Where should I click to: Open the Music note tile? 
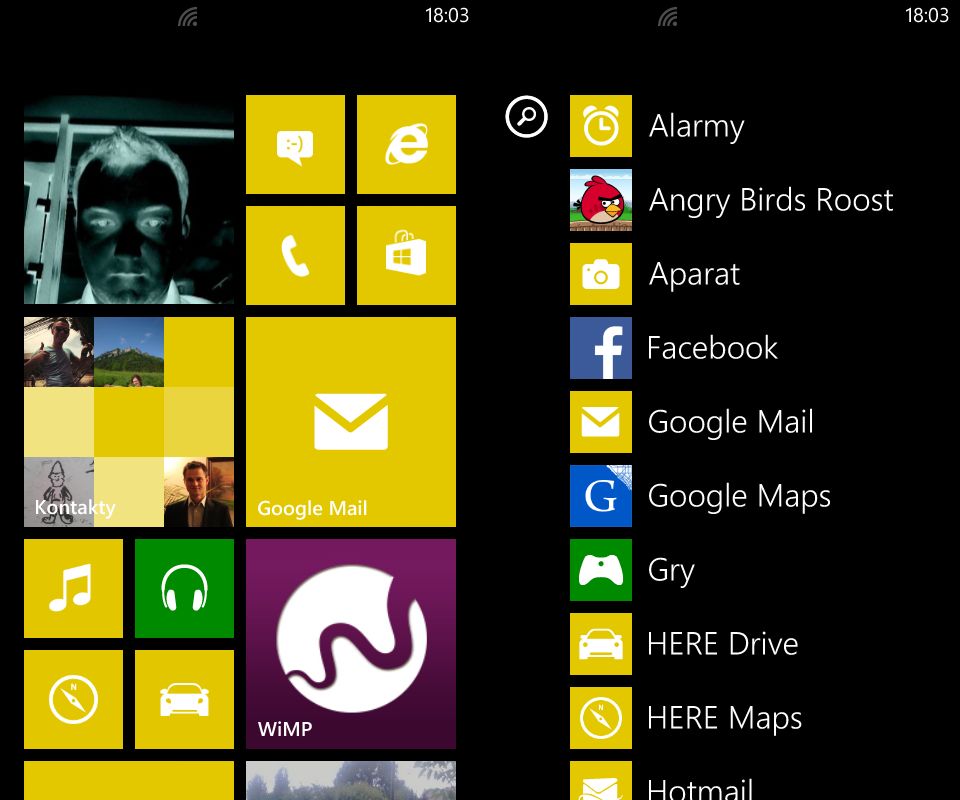pos(73,588)
